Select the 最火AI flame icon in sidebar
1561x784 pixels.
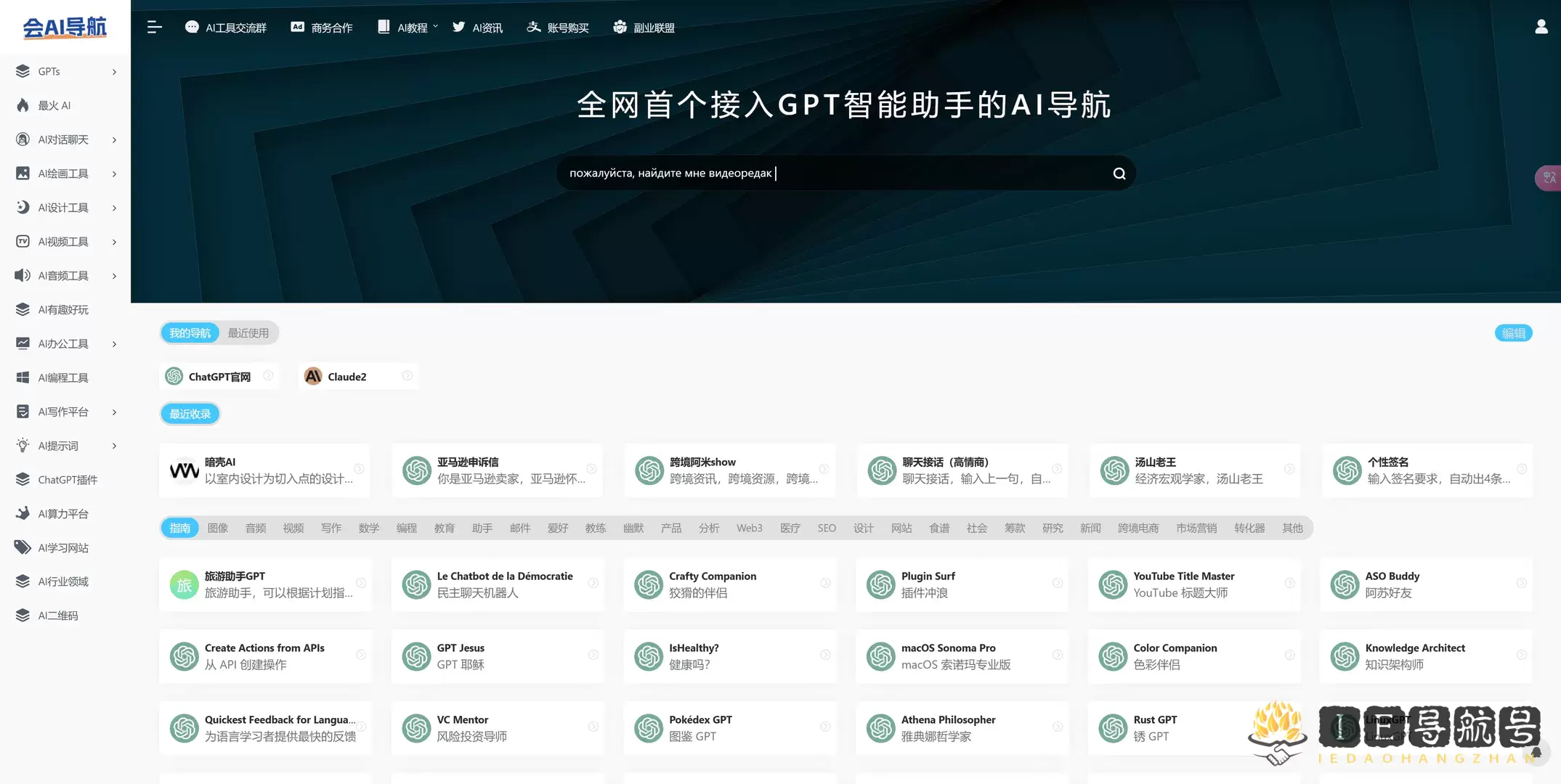click(22, 105)
